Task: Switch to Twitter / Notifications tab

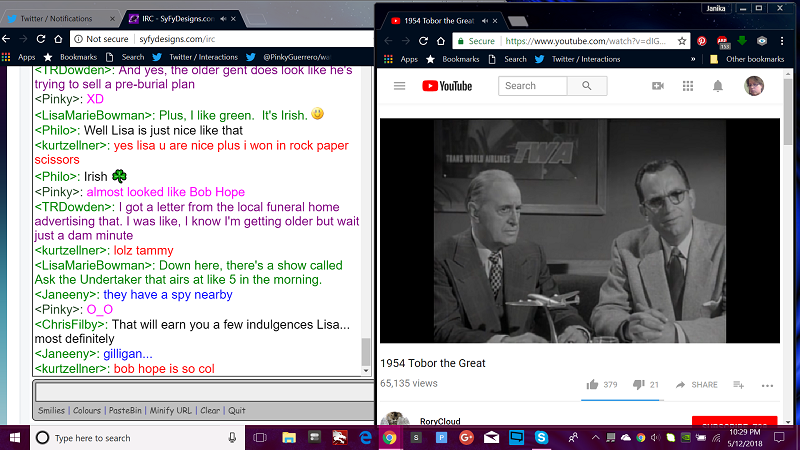Action: 56,19
